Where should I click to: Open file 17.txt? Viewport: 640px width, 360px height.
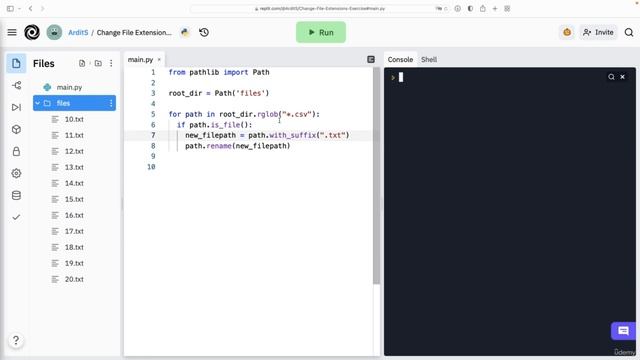point(74,231)
